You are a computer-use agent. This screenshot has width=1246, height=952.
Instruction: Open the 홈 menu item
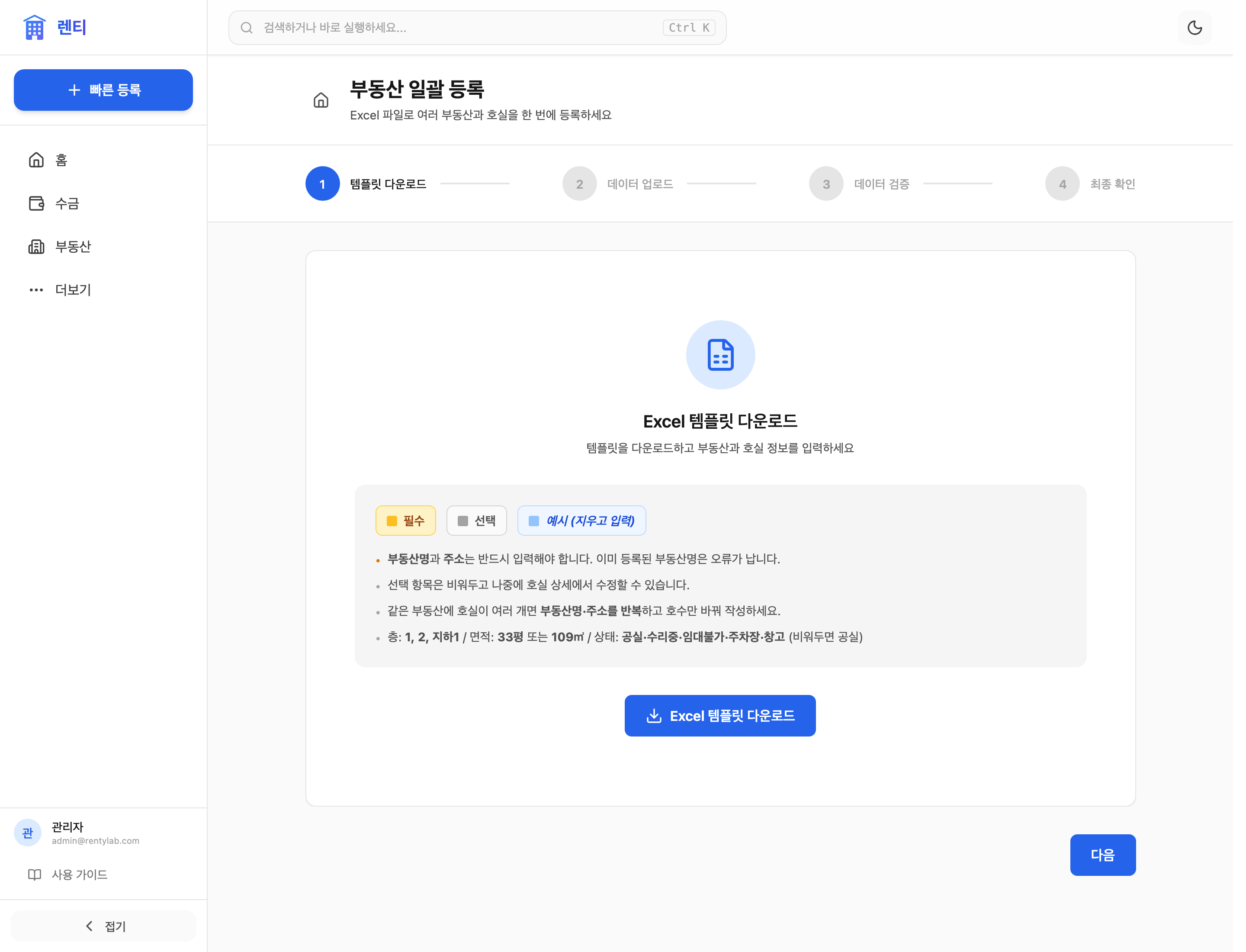[103, 161]
